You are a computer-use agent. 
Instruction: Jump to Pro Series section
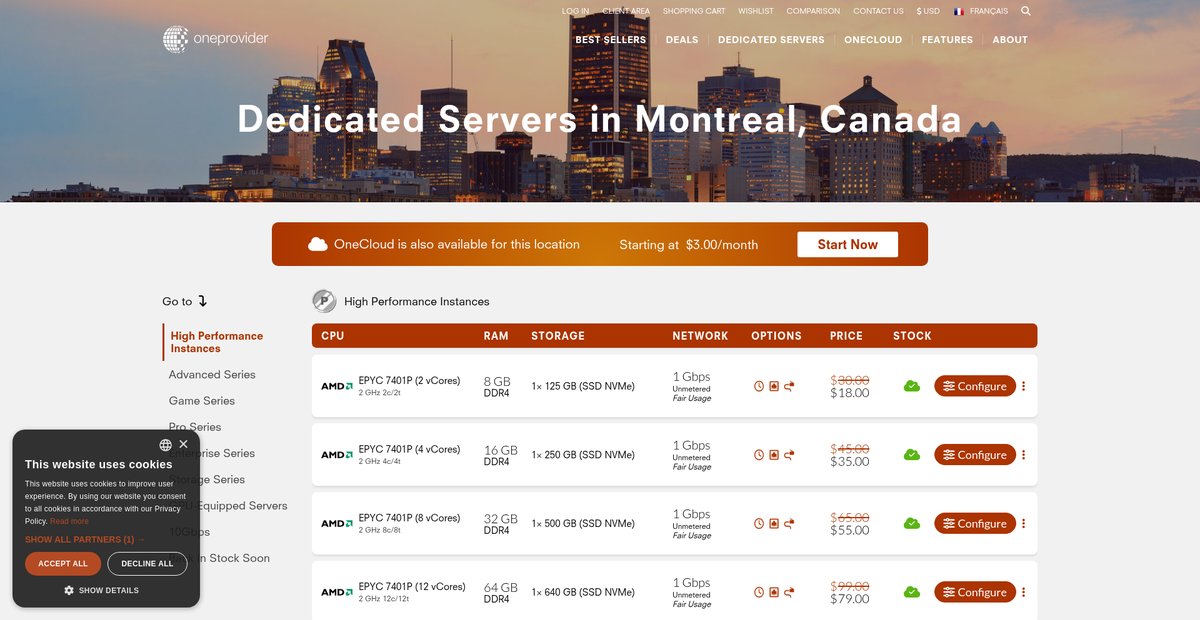(195, 427)
